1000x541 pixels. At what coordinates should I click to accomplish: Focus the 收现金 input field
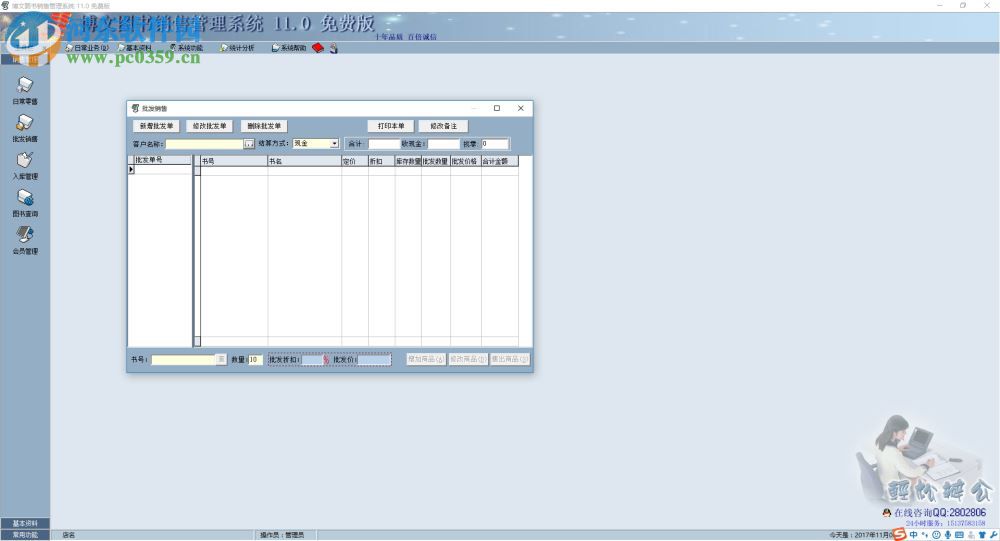443,144
